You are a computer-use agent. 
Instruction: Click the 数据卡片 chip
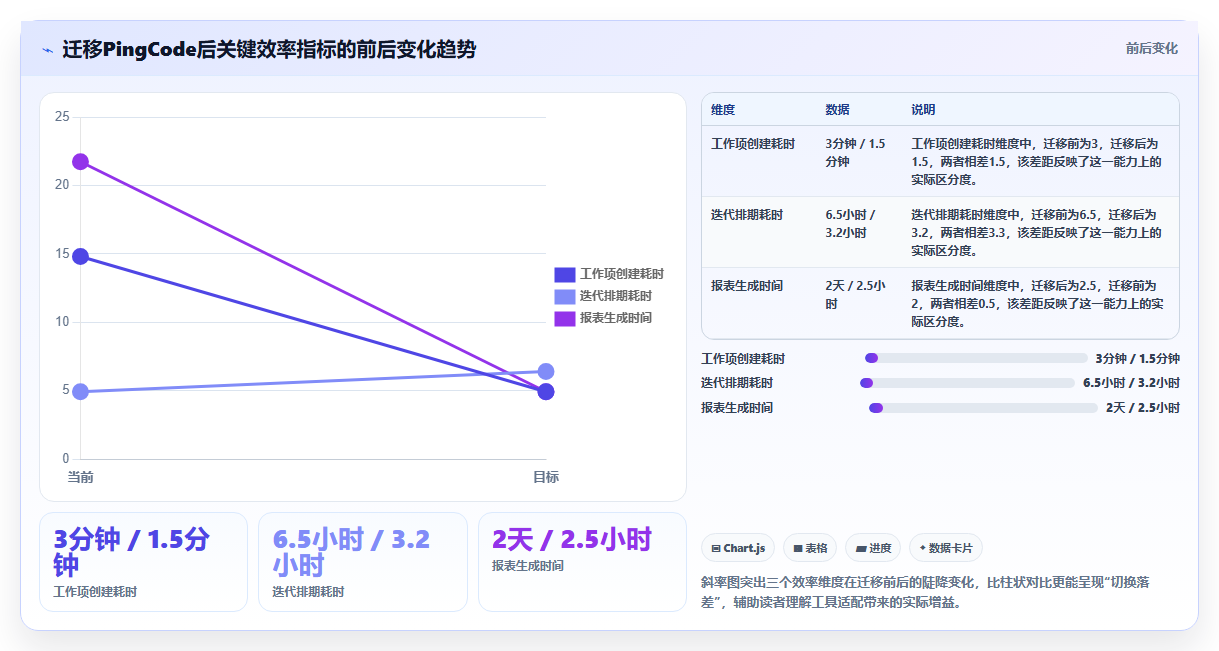pyautogui.click(x=946, y=548)
